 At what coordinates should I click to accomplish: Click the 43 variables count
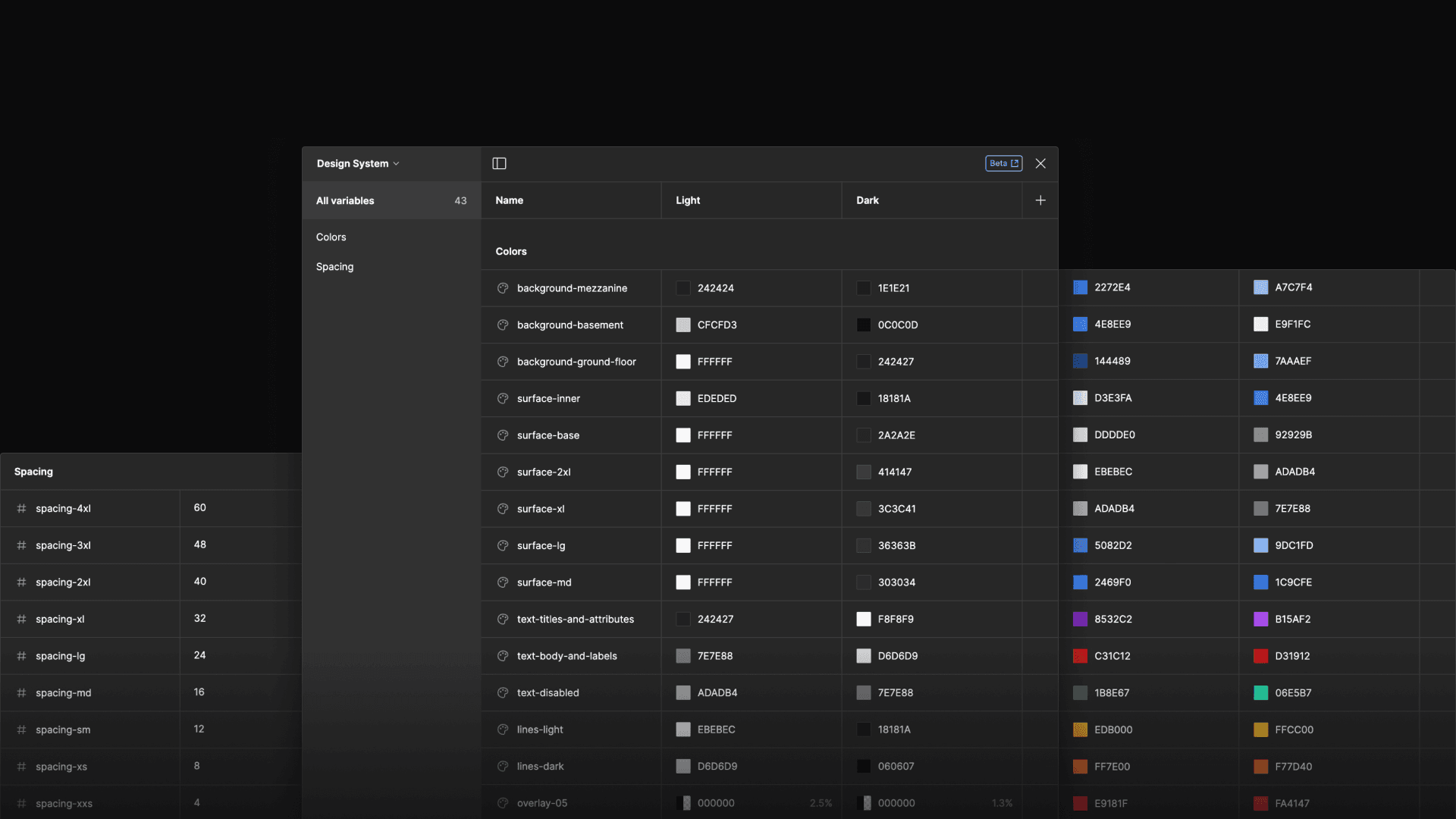[460, 200]
